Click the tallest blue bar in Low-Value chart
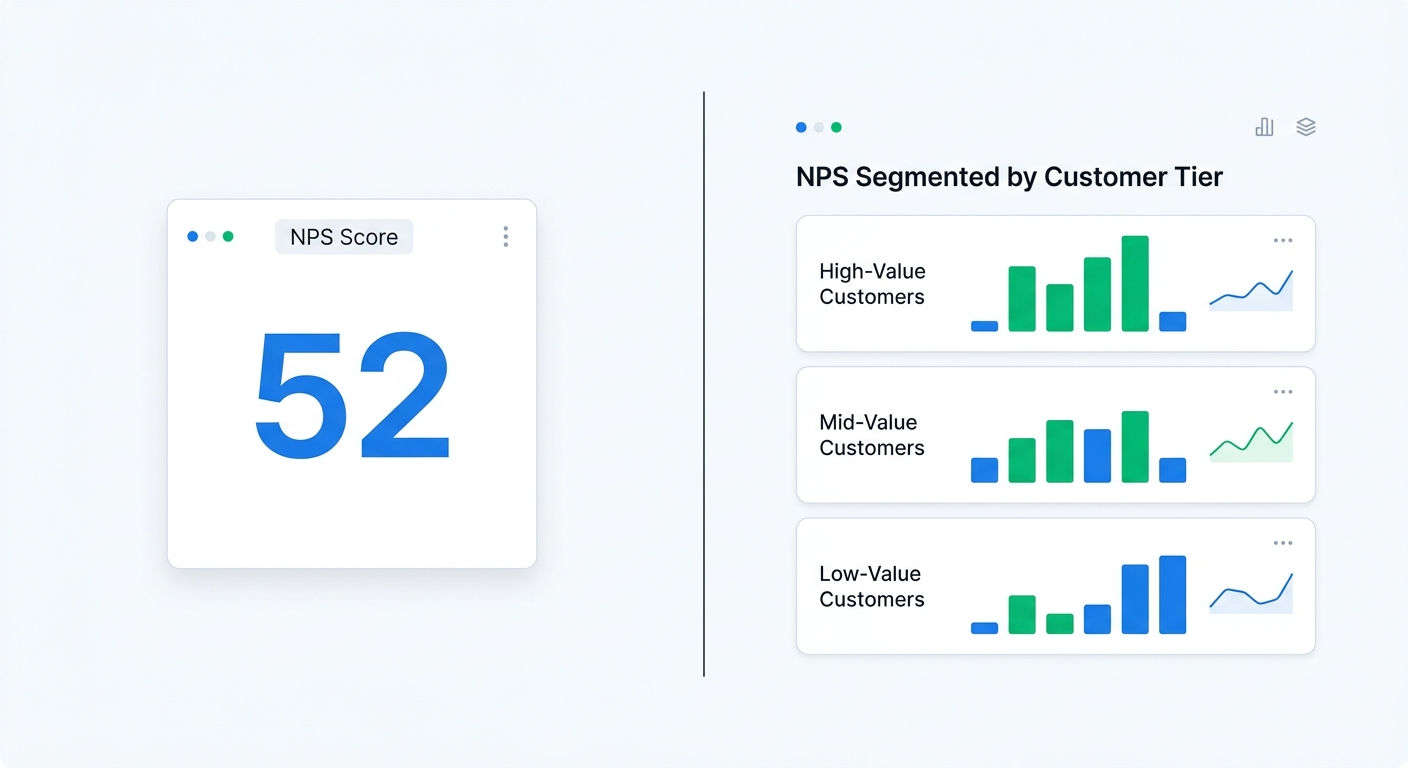Image resolution: width=1408 pixels, height=768 pixels. [x=1172, y=595]
